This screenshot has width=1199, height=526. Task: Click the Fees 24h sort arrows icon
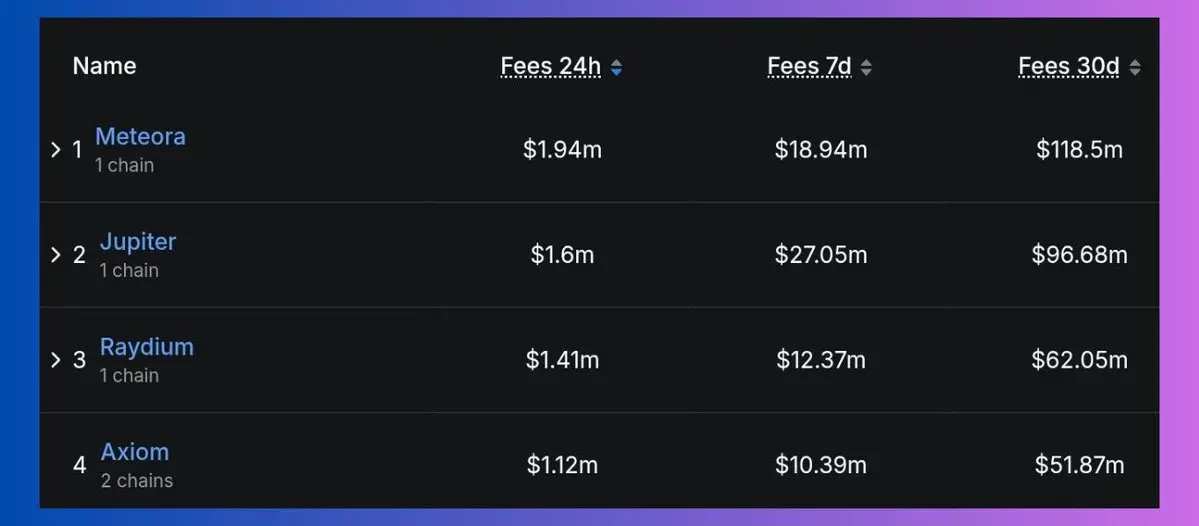[x=616, y=68]
